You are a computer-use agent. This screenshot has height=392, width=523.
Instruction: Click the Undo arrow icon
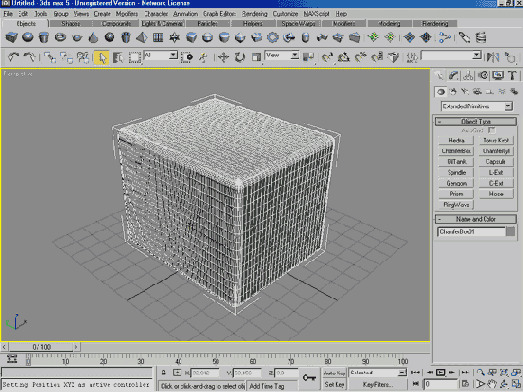pos(13,58)
